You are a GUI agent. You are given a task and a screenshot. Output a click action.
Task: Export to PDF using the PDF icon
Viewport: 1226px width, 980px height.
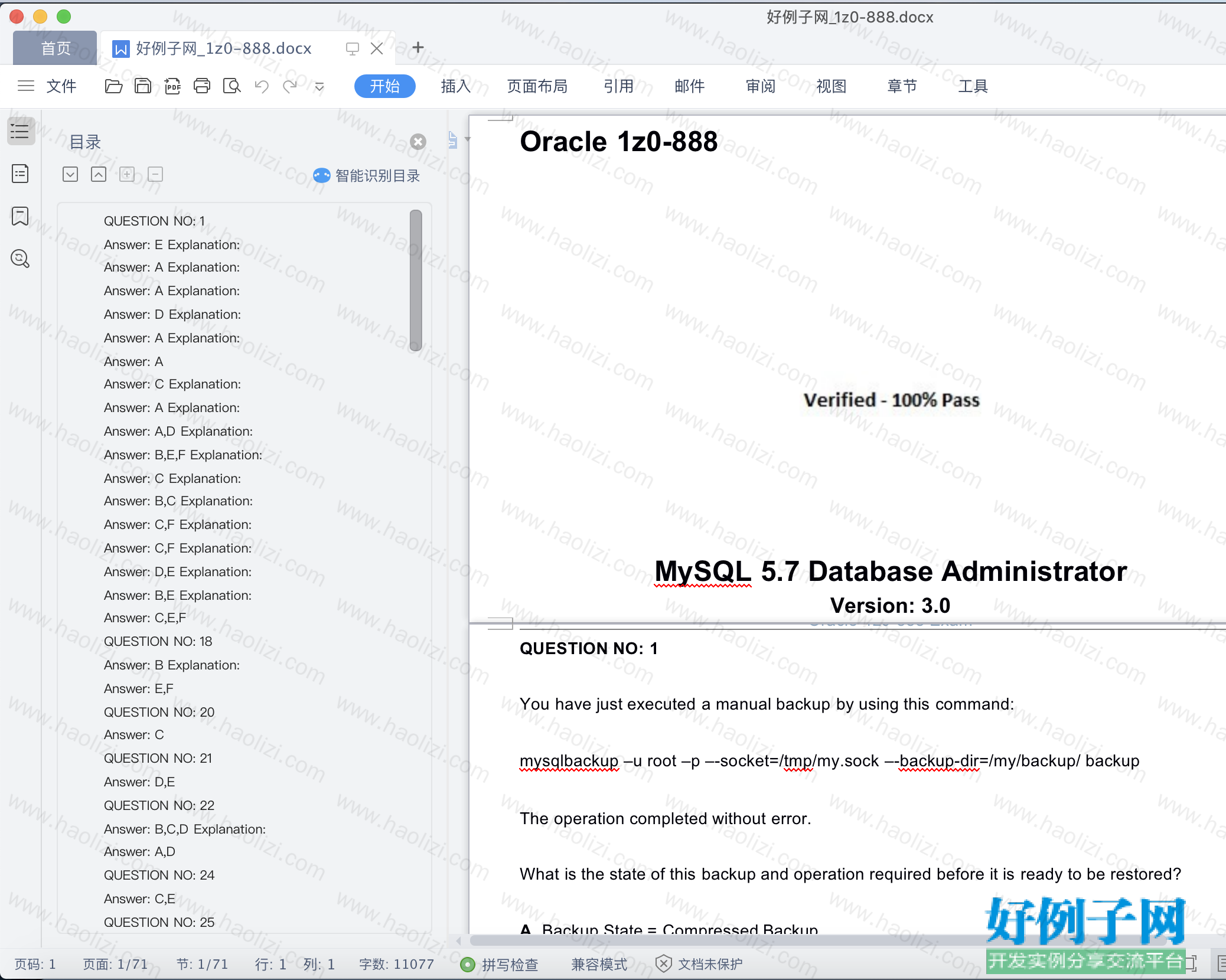(x=172, y=86)
